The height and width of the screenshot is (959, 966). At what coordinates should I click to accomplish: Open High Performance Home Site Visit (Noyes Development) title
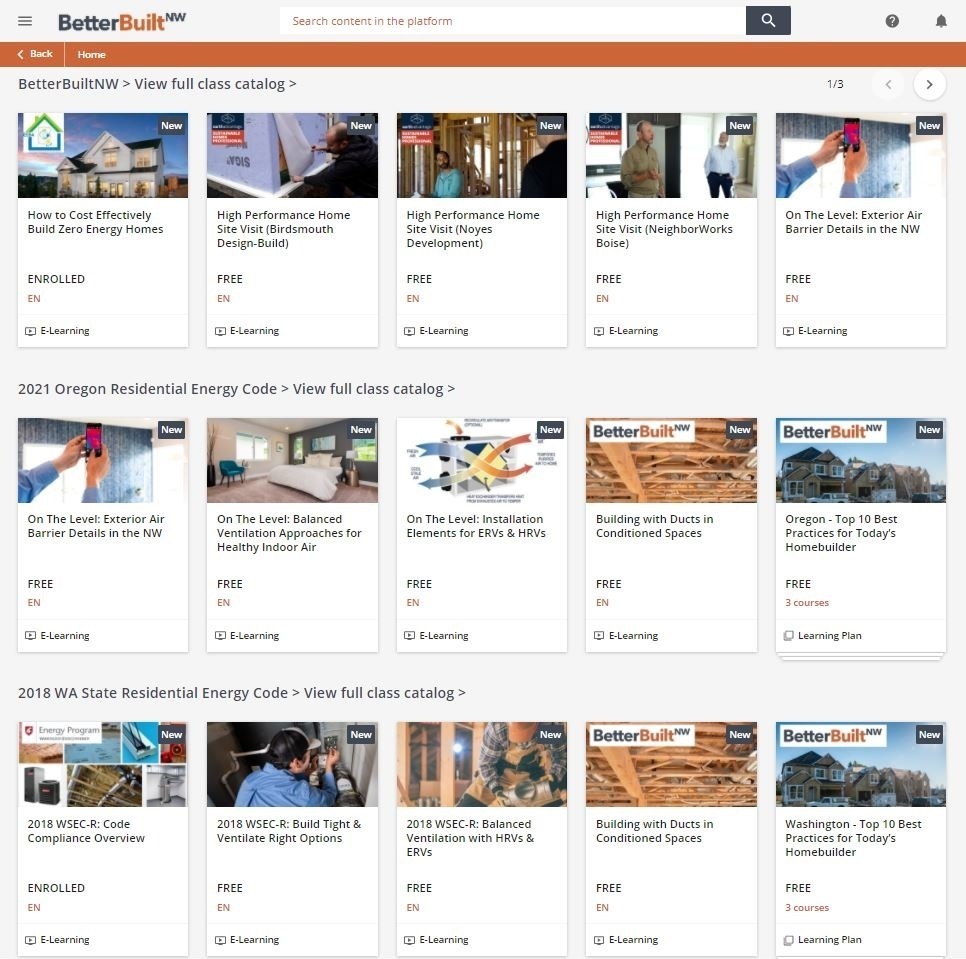click(x=473, y=229)
